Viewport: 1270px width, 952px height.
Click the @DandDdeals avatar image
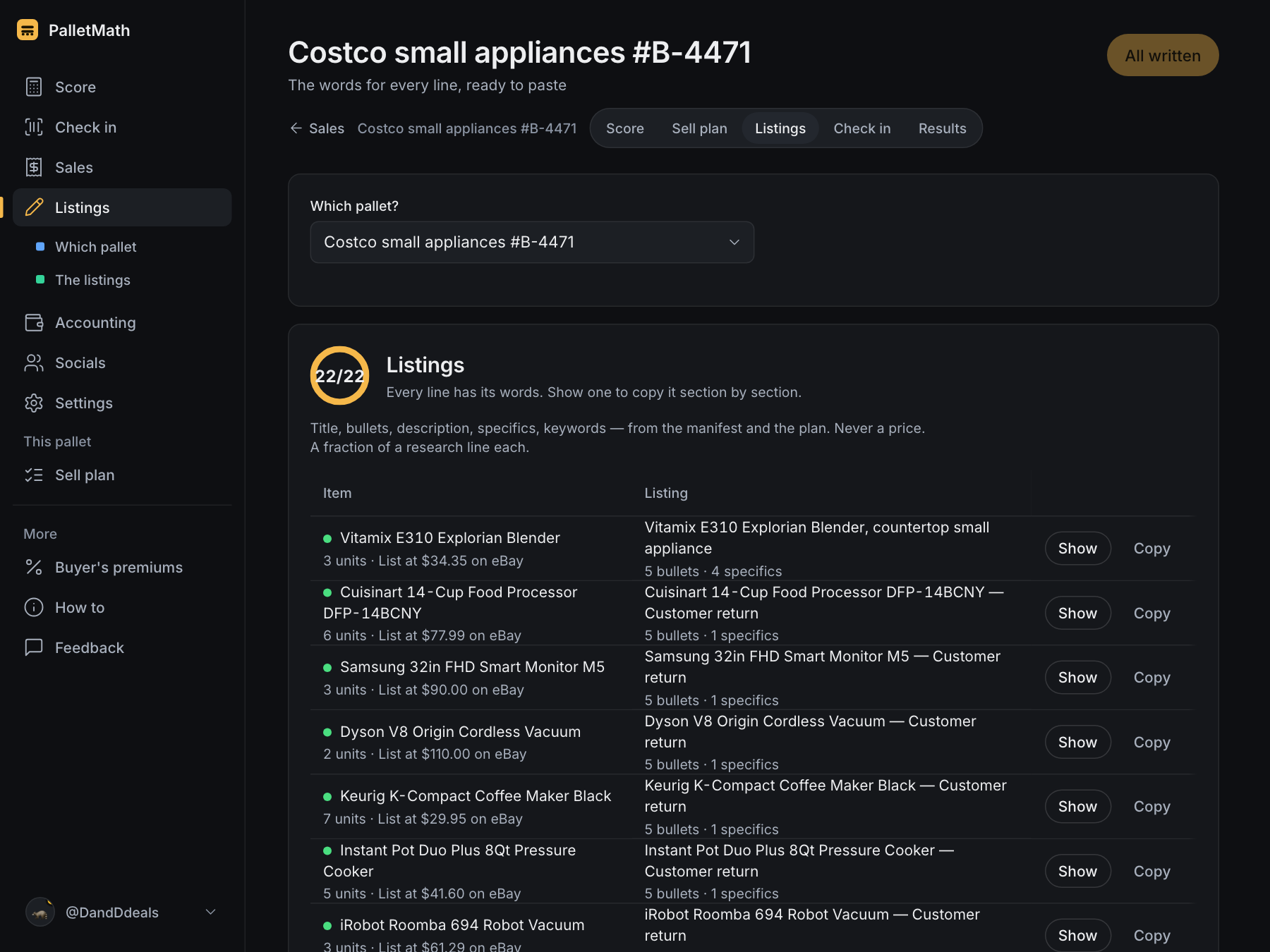[40, 912]
